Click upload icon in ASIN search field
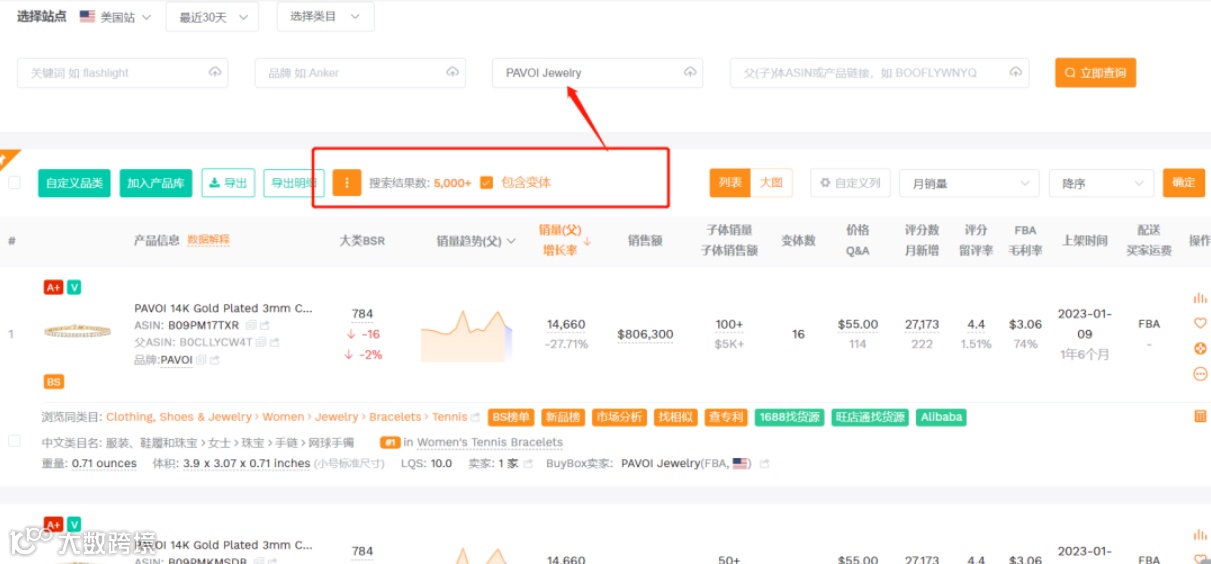Image resolution: width=1211 pixels, height=564 pixels. pos(1015,73)
